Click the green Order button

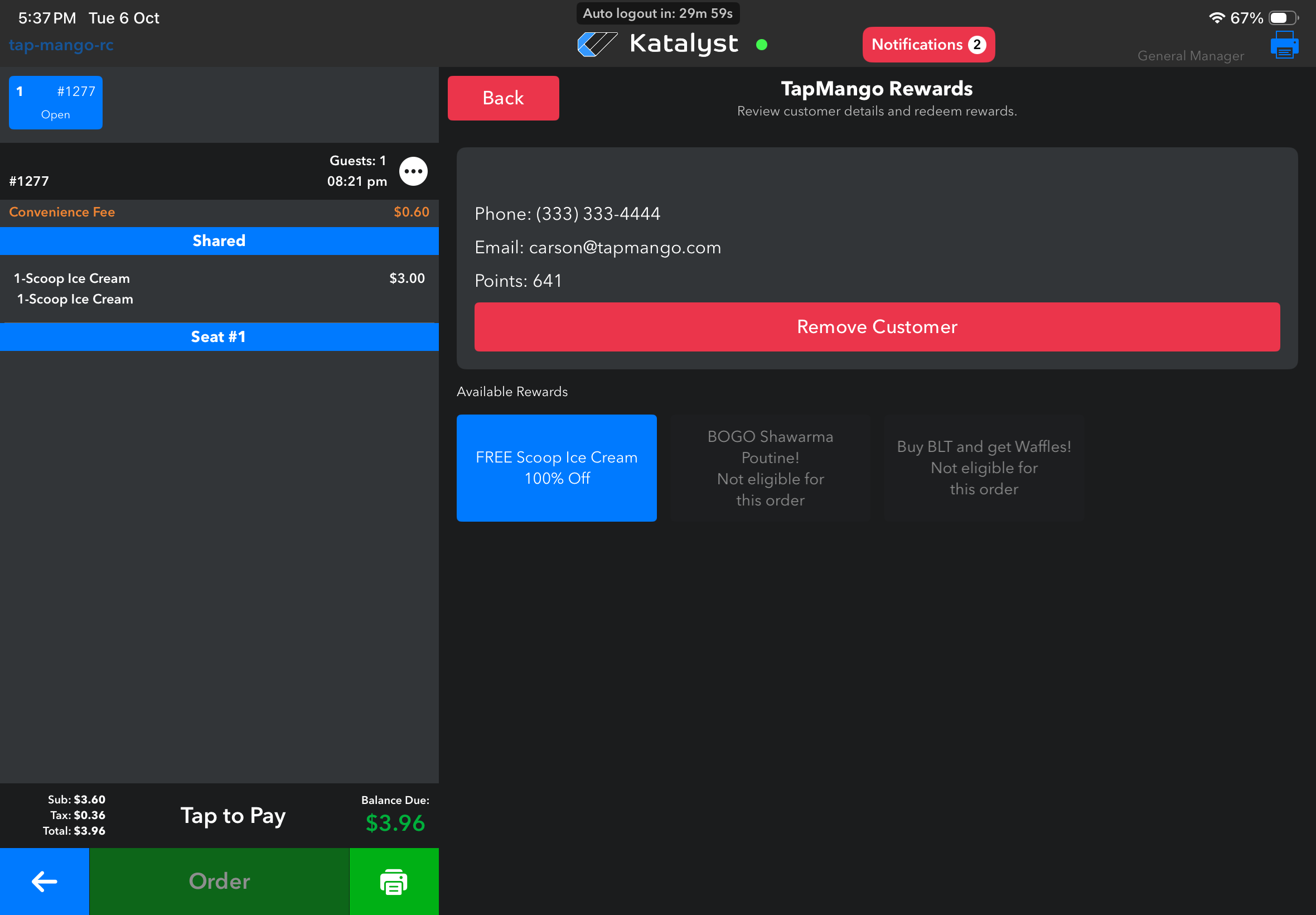pyautogui.click(x=220, y=881)
